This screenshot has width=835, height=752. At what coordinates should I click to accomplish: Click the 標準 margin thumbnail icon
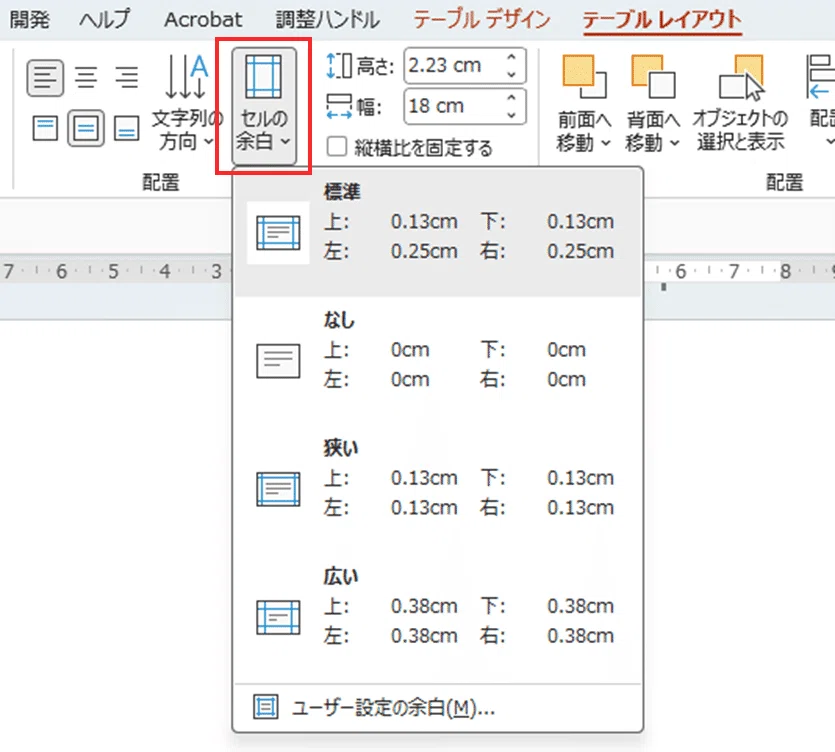tap(278, 233)
